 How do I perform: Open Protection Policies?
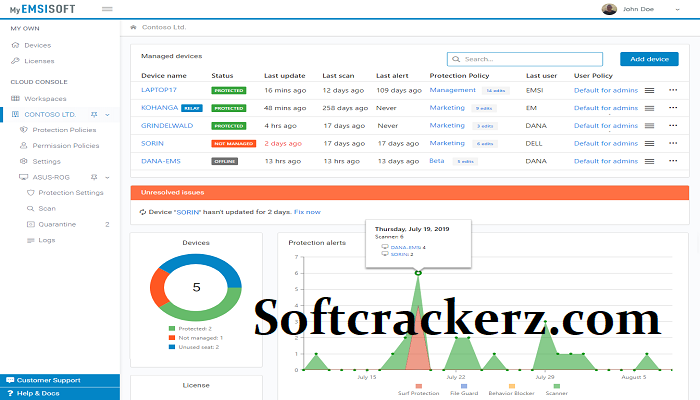(x=64, y=130)
